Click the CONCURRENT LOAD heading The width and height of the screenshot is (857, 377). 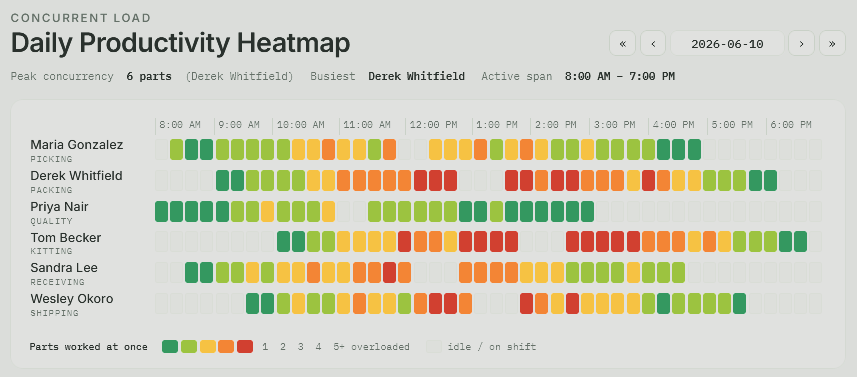[81, 18]
